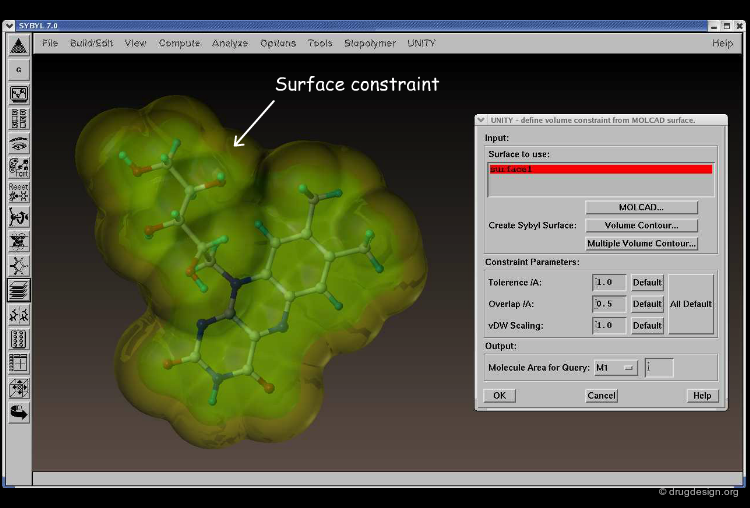Reset Overlap with its Default button

point(647,304)
